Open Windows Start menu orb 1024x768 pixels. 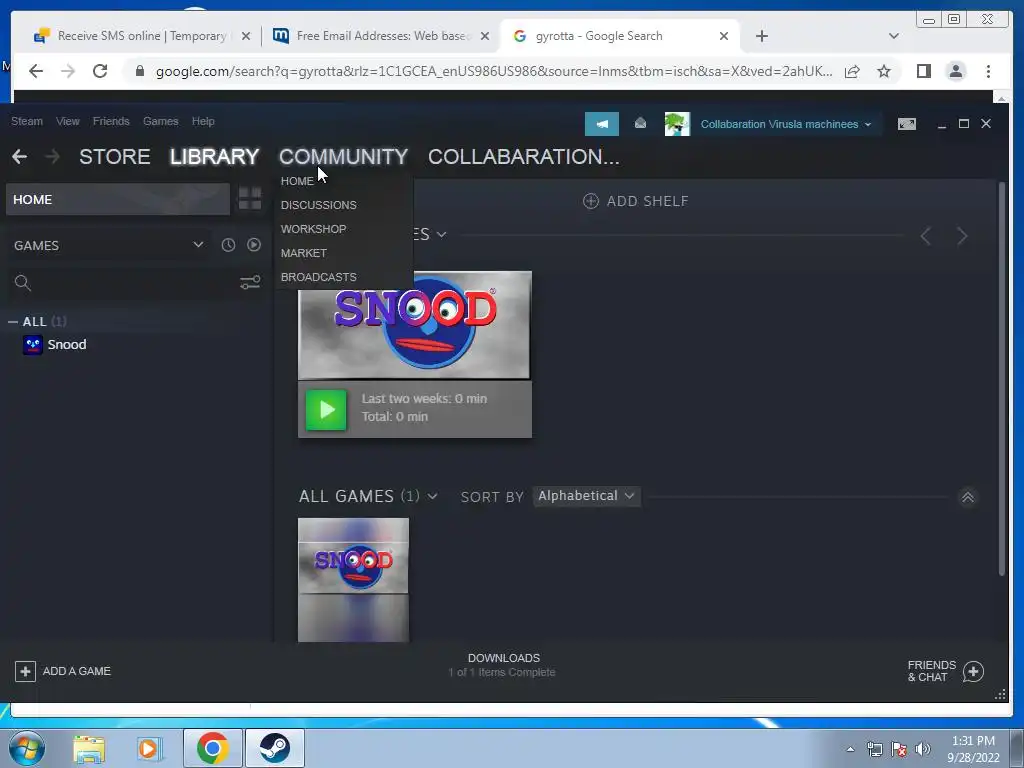pyautogui.click(x=27, y=748)
